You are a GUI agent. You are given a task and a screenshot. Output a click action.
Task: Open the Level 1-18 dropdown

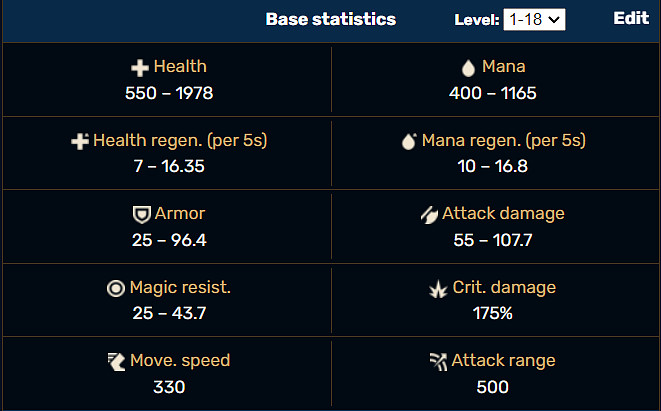(x=536, y=20)
